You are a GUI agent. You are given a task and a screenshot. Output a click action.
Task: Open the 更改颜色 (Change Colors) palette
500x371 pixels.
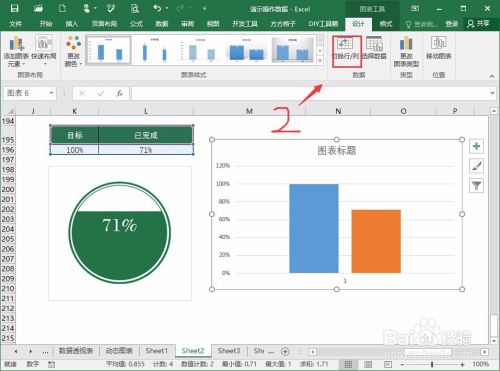click(x=73, y=51)
